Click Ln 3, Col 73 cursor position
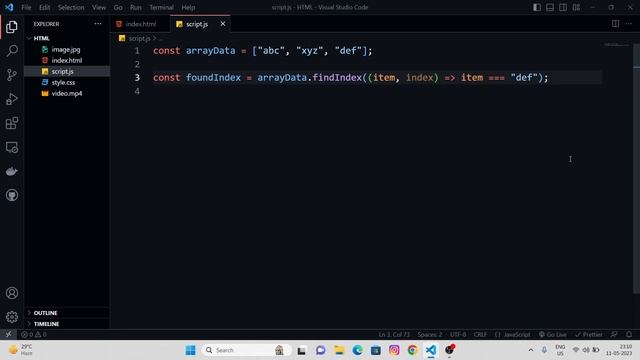This screenshot has width=640, height=360. (x=394, y=334)
